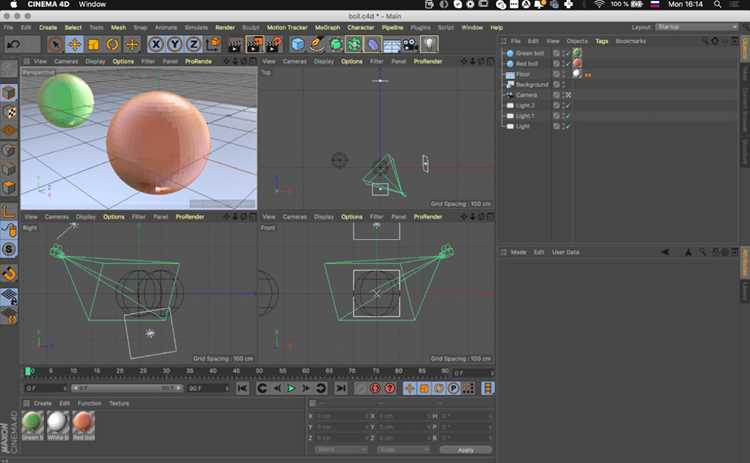Open the Render menu
Image resolution: width=750 pixels, height=463 pixels.
225,28
